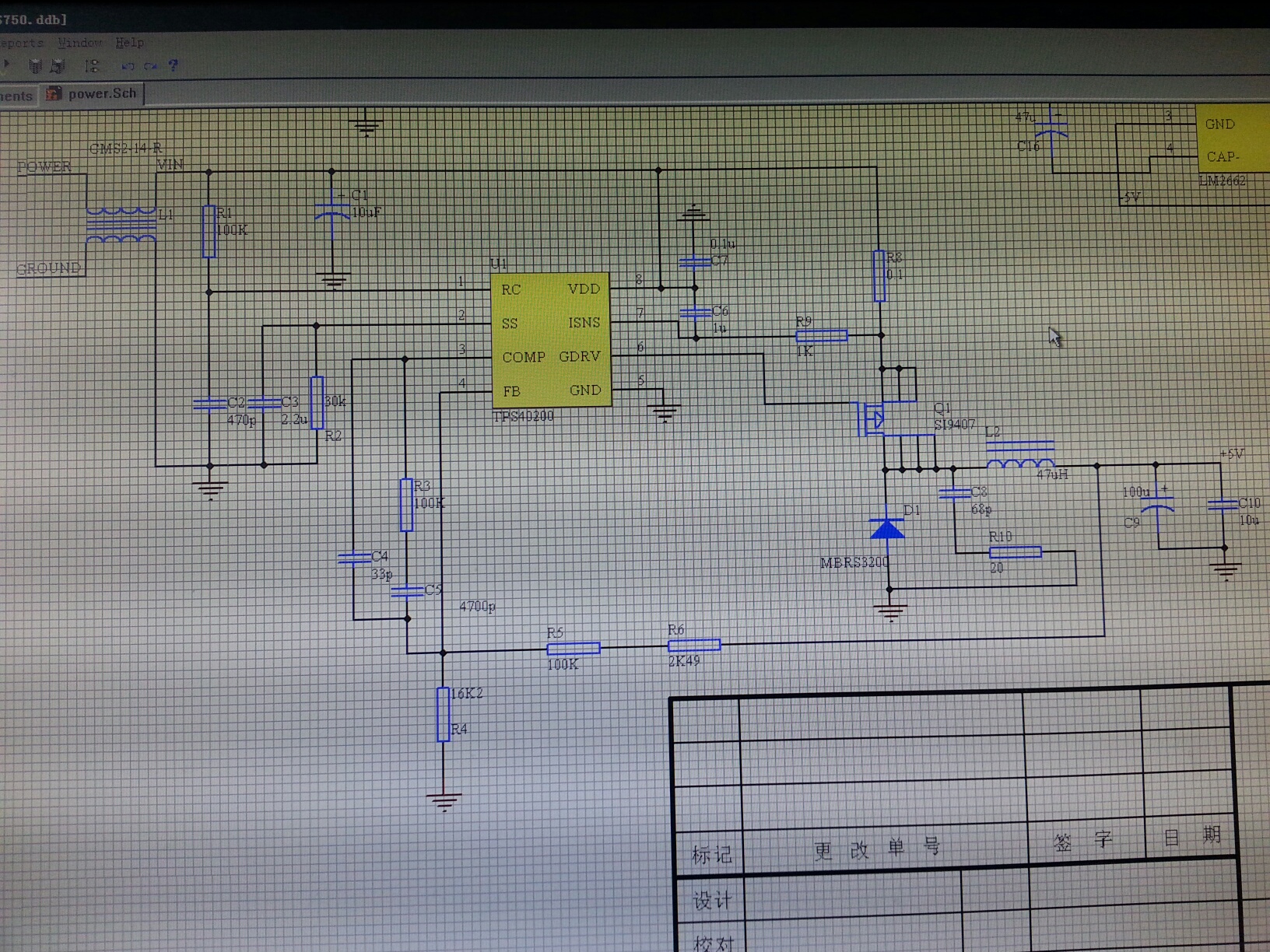Select the R4 resistor body
Viewport: 1270px width, 952px height.
[443, 715]
